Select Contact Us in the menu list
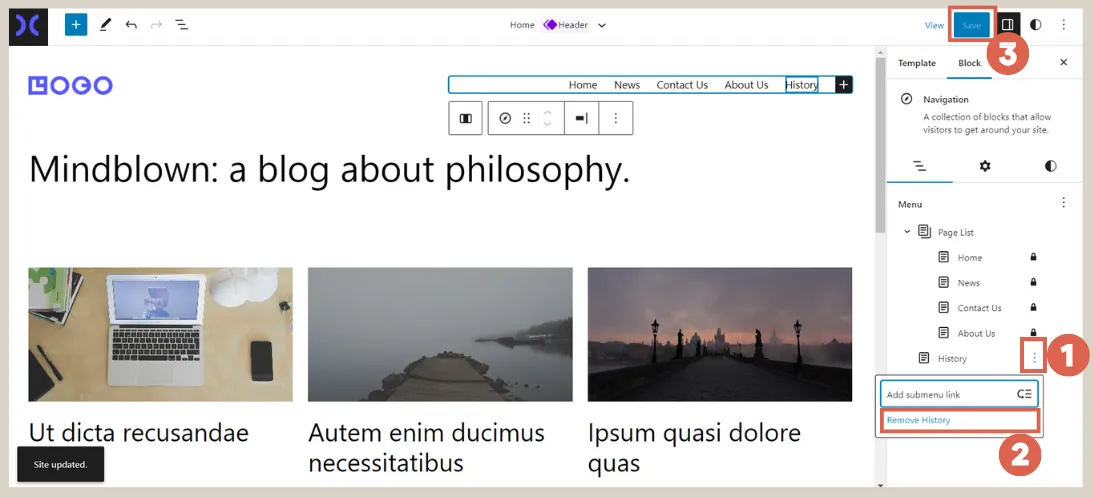Viewport: 1093px width, 498px height. (979, 308)
